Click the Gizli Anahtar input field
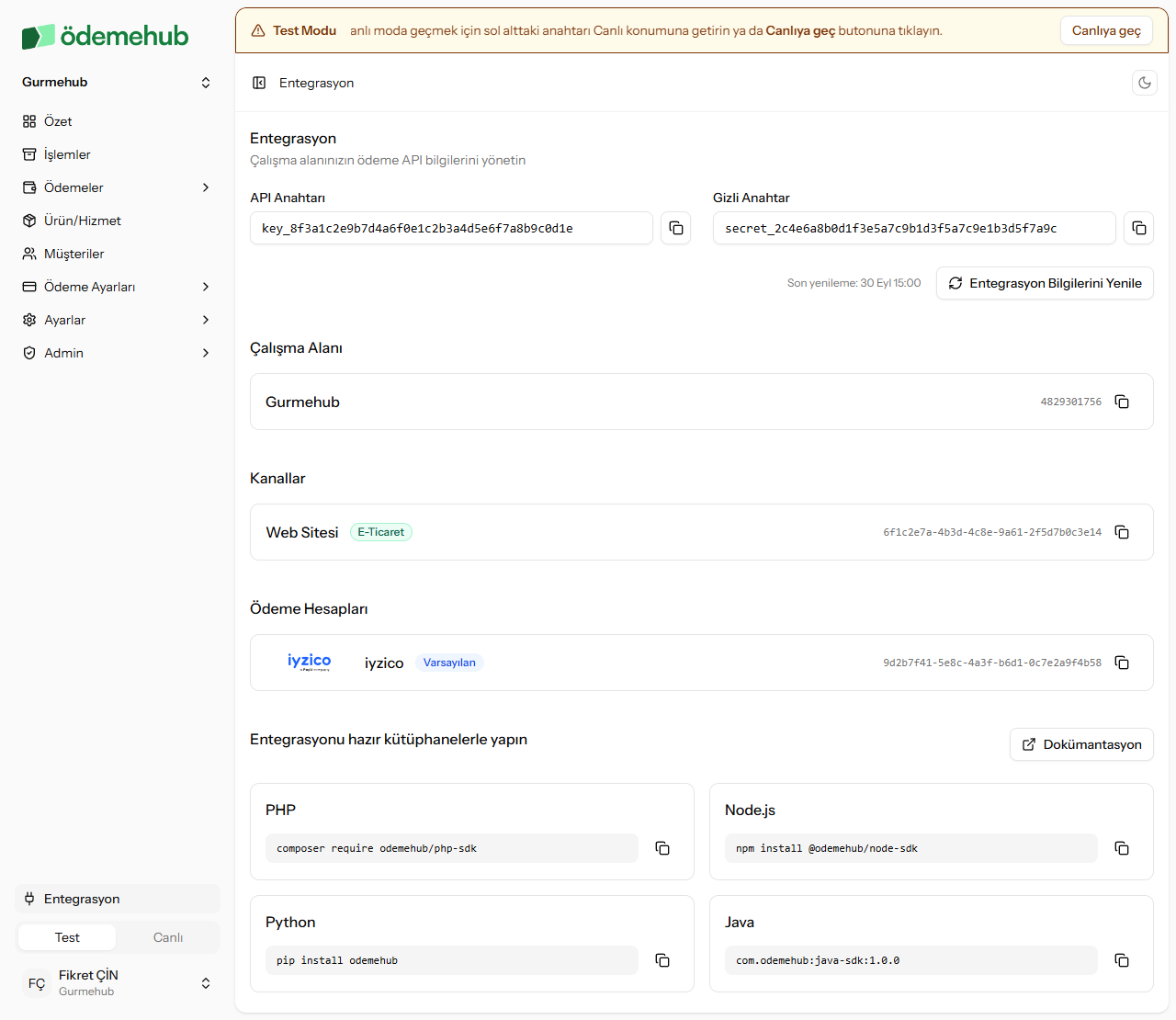Image resolution: width=1176 pixels, height=1020 pixels. tap(914, 228)
